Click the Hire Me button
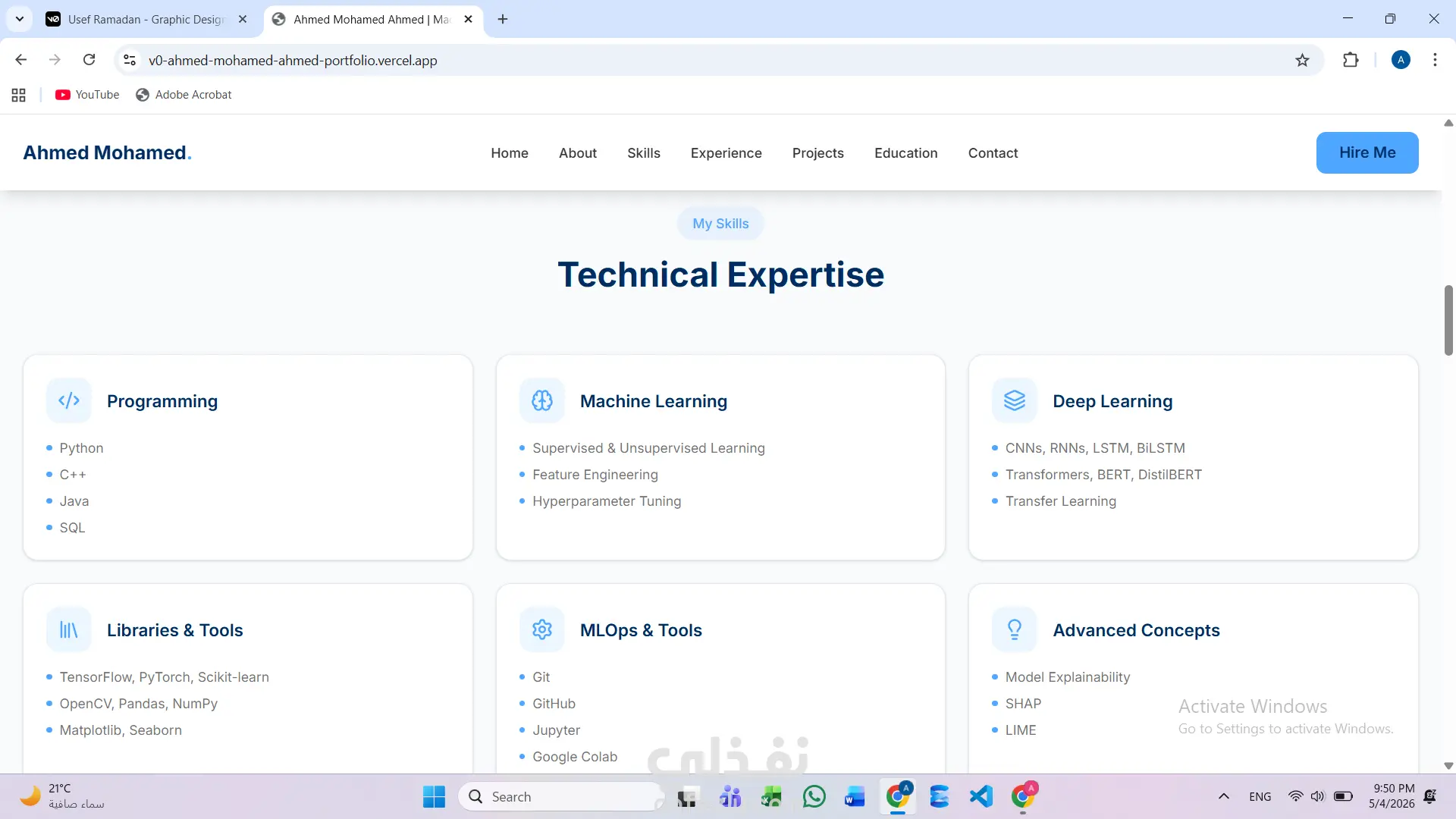1456x819 pixels. (x=1367, y=152)
